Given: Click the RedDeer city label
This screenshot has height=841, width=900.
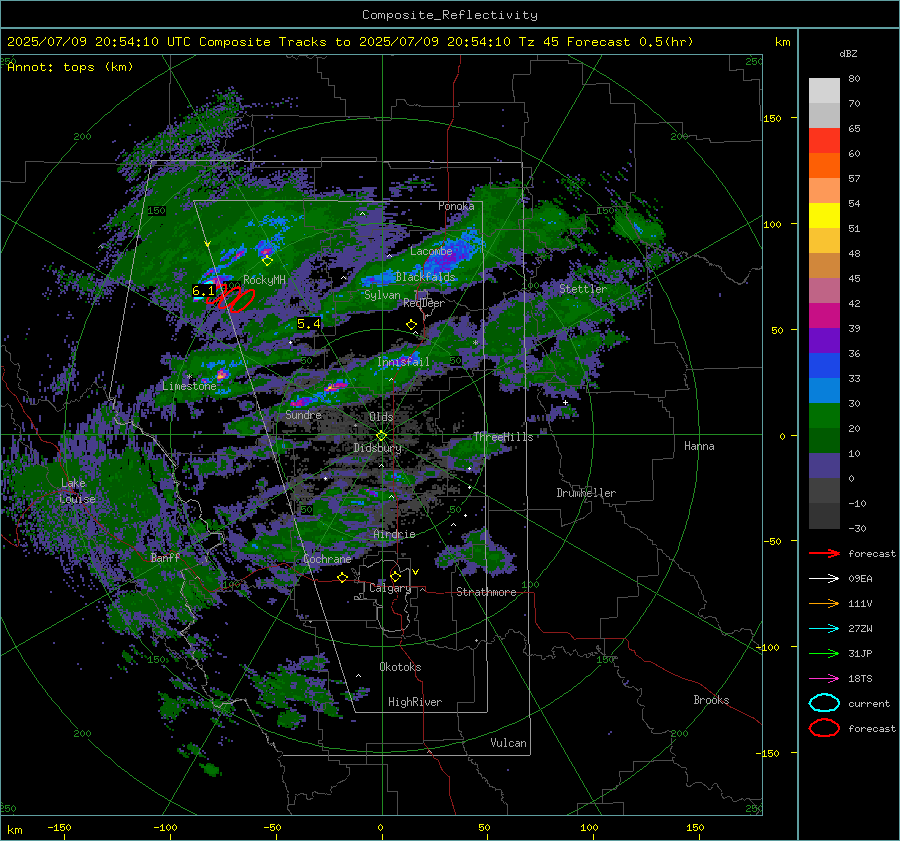Looking at the screenshot, I should [x=424, y=303].
